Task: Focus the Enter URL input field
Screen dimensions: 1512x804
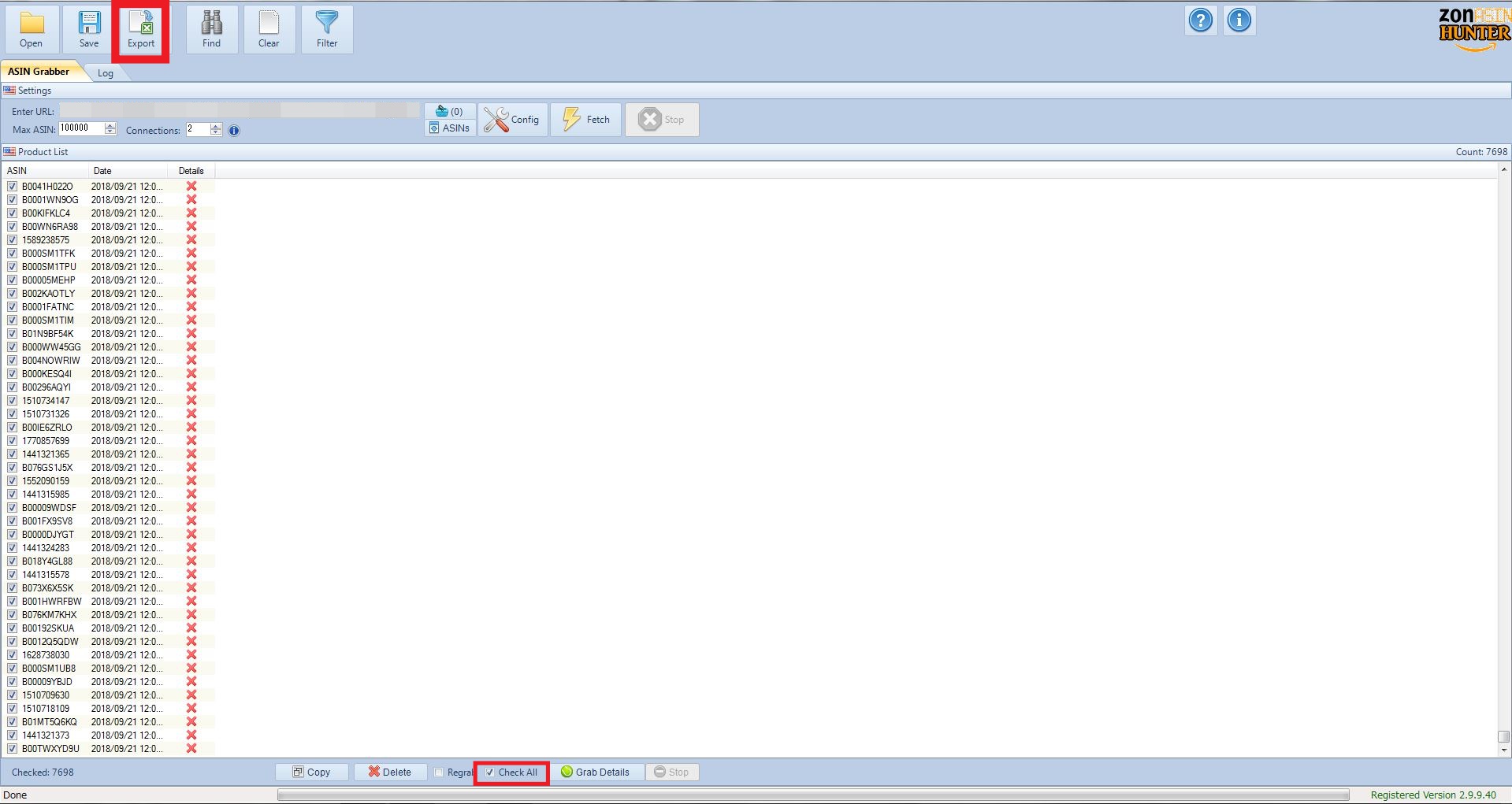Action: coord(240,111)
